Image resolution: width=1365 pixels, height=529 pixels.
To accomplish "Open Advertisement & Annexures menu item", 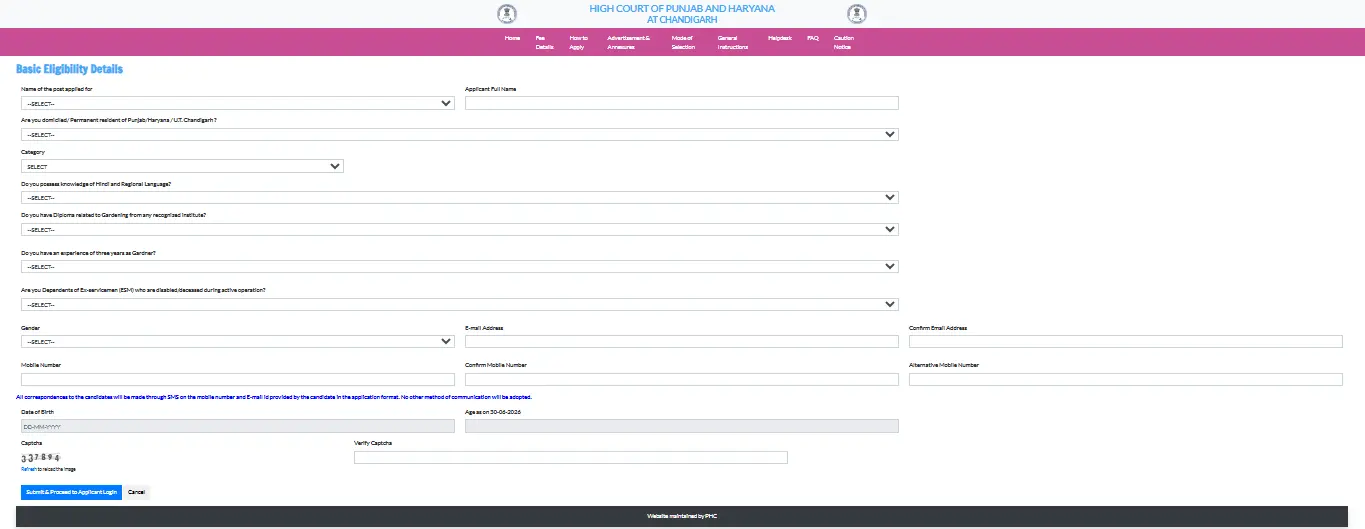I will pos(628,42).
